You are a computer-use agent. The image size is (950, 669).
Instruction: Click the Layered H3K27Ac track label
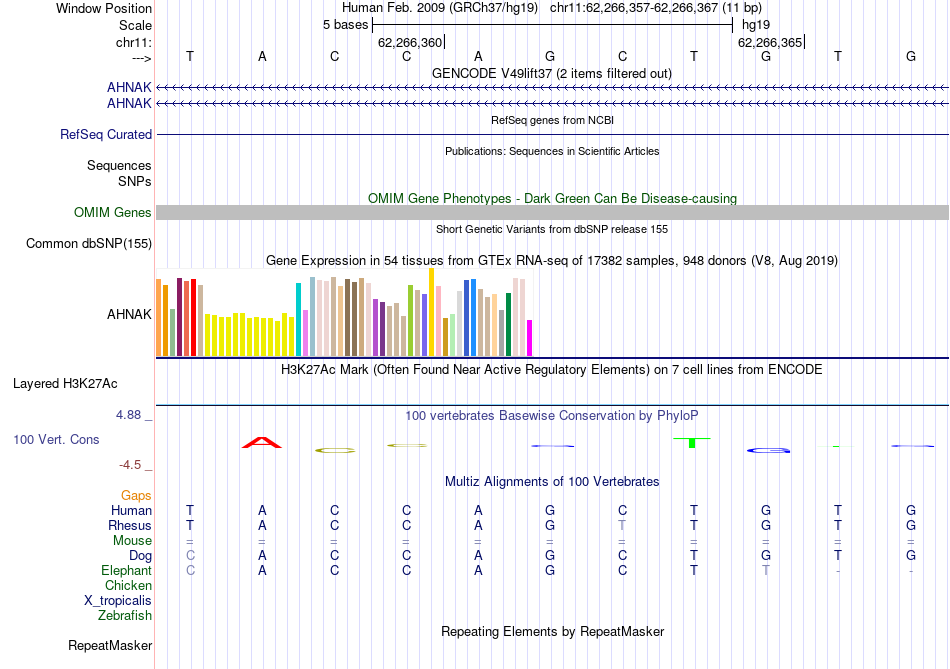click(x=65, y=384)
